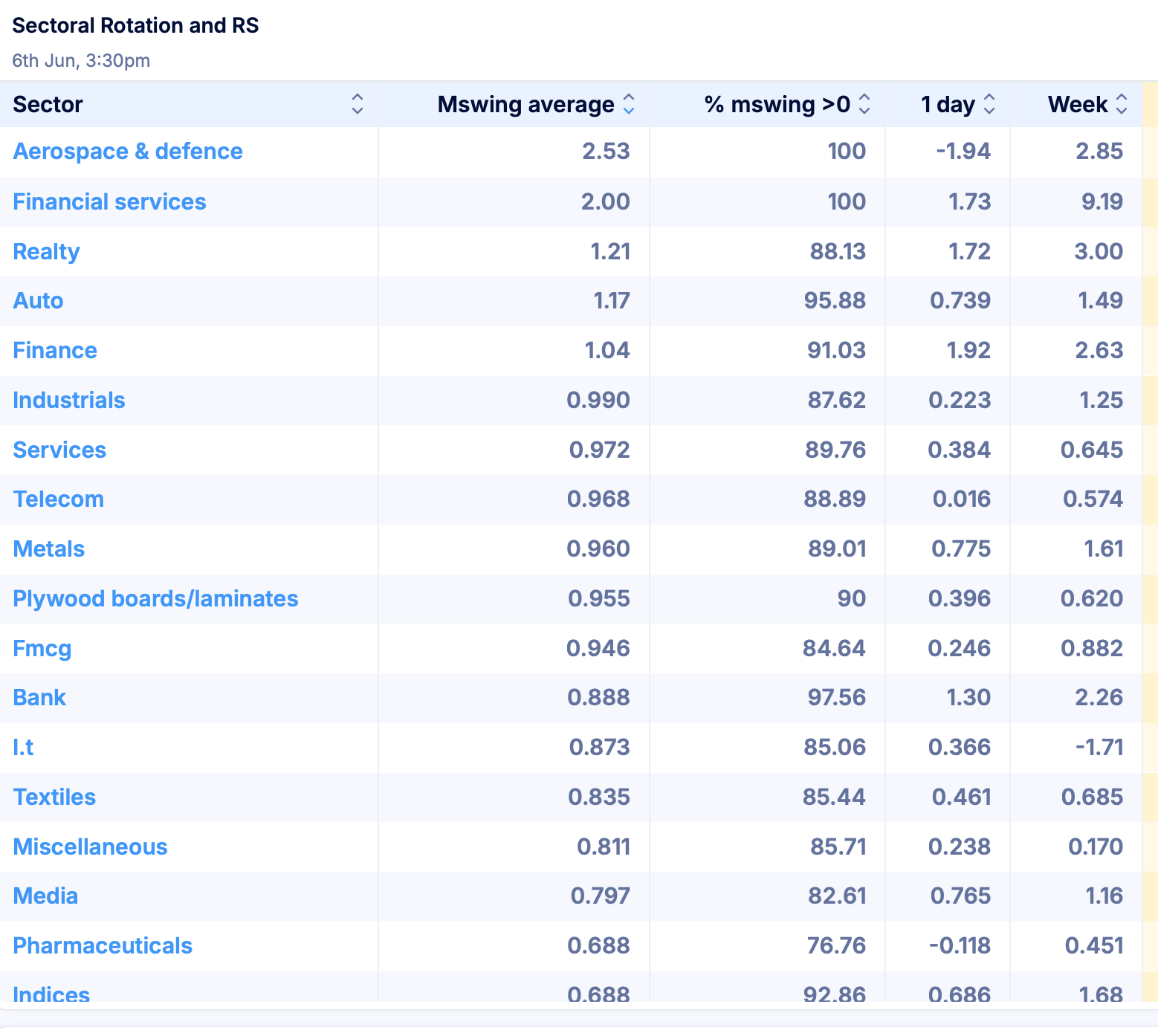Image resolution: width=1158 pixels, height=1036 pixels.
Task: Select Bank 1 day value 1.30
Action: coord(968,698)
